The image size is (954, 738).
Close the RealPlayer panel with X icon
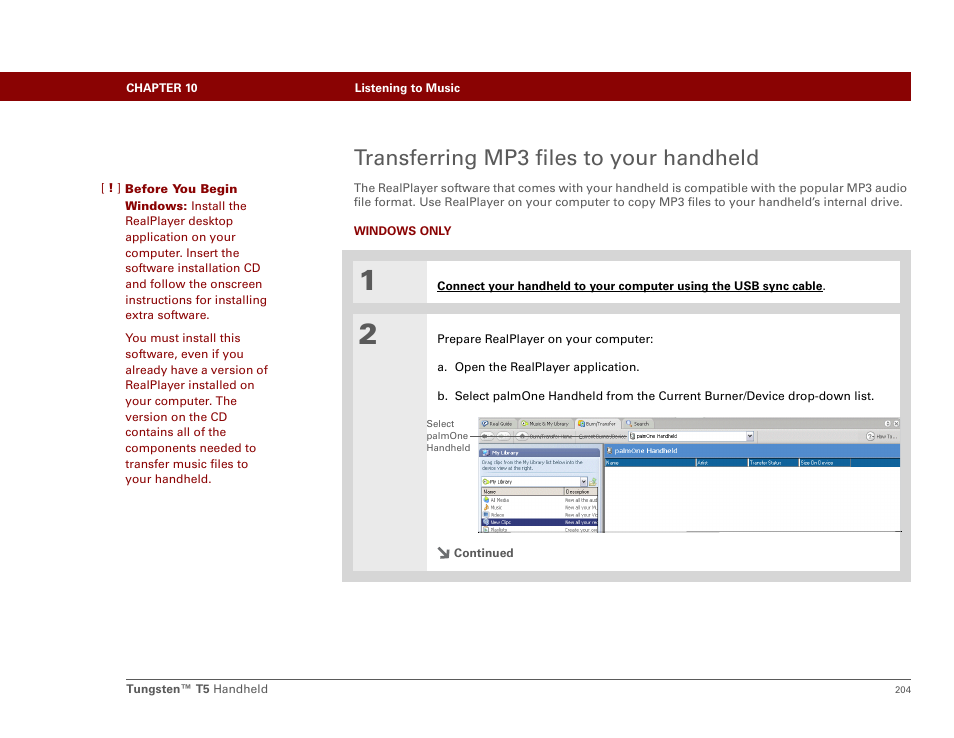[x=896, y=423]
